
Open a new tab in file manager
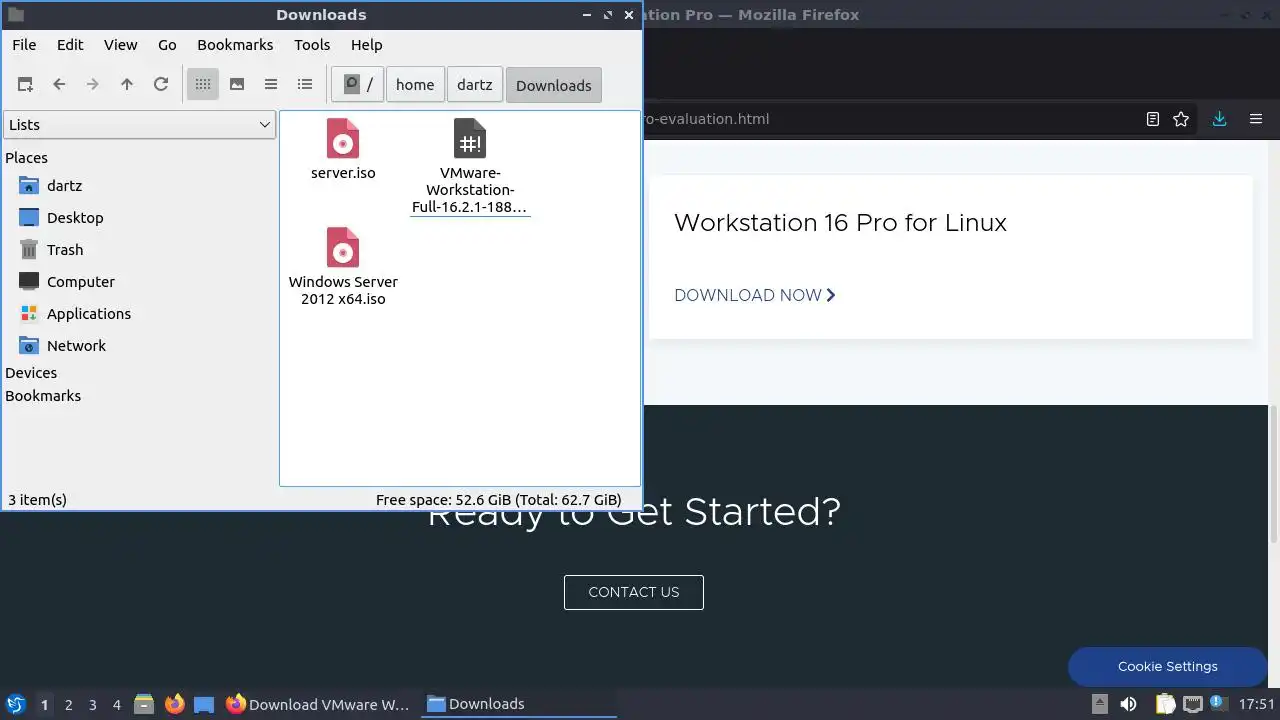(x=25, y=85)
